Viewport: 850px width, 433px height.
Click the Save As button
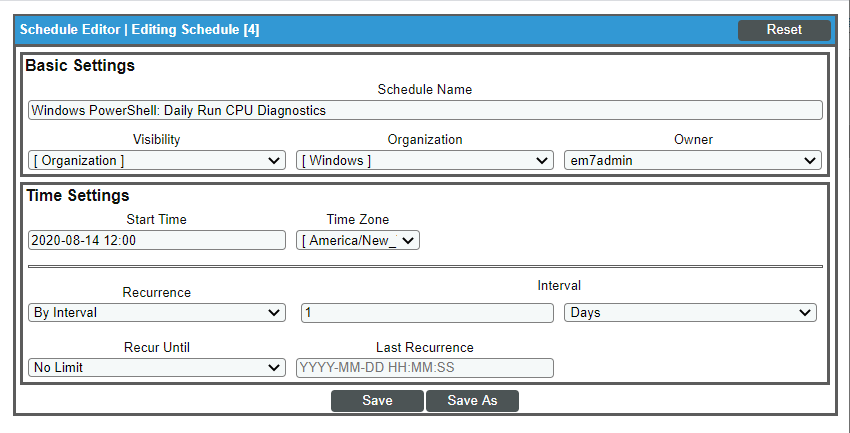[x=472, y=401]
